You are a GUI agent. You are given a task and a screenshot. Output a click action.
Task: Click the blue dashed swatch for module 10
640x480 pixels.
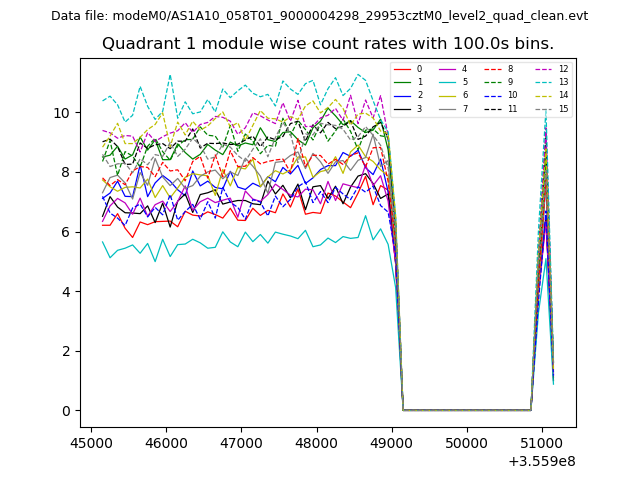pos(493,95)
